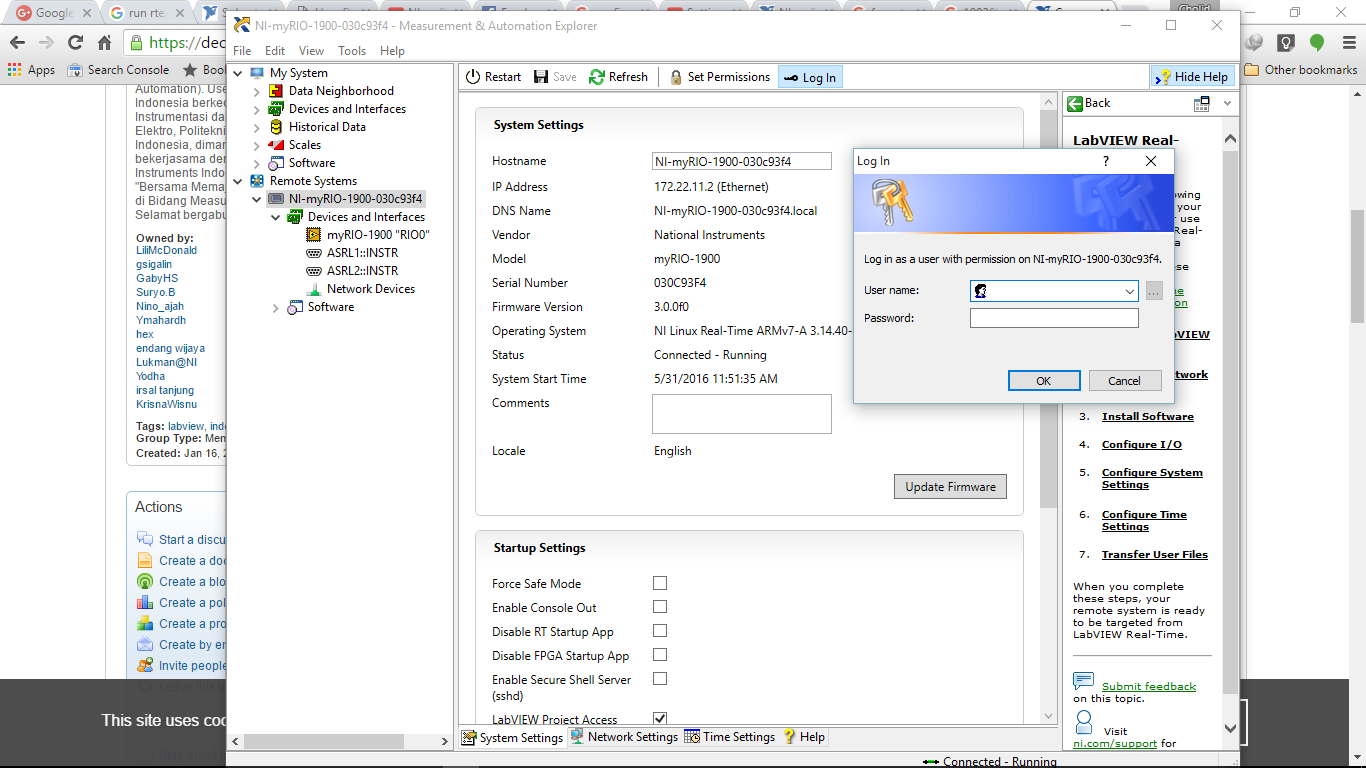Toggle Disable RT Startup App checkbox
1366x768 pixels.
point(660,631)
